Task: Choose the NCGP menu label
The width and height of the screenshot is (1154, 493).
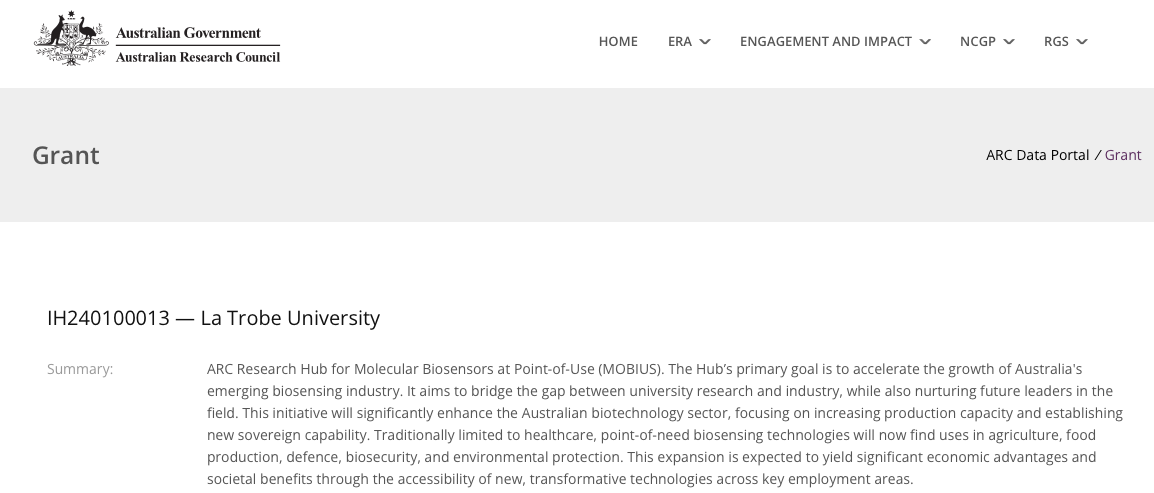Action: (977, 42)
